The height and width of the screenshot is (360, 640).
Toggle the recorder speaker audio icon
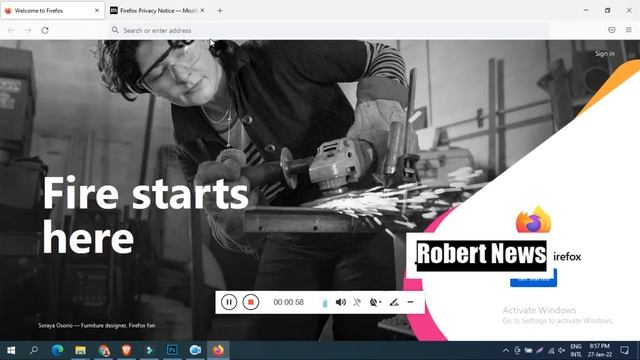[x=340, y=302]
